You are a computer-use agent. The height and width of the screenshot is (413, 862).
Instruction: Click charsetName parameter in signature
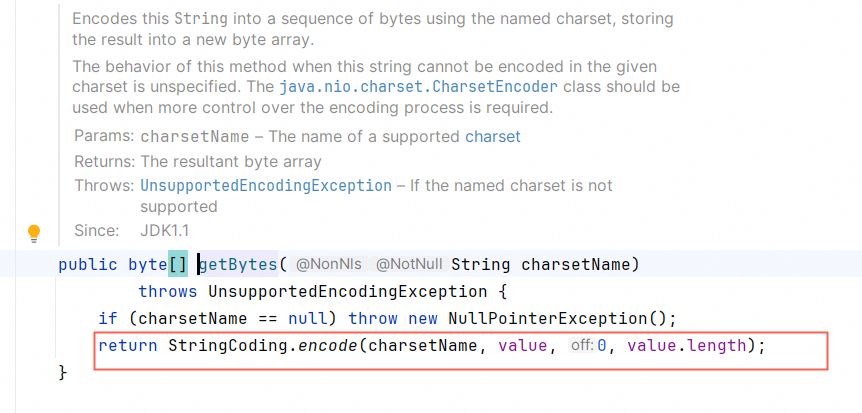574,265
